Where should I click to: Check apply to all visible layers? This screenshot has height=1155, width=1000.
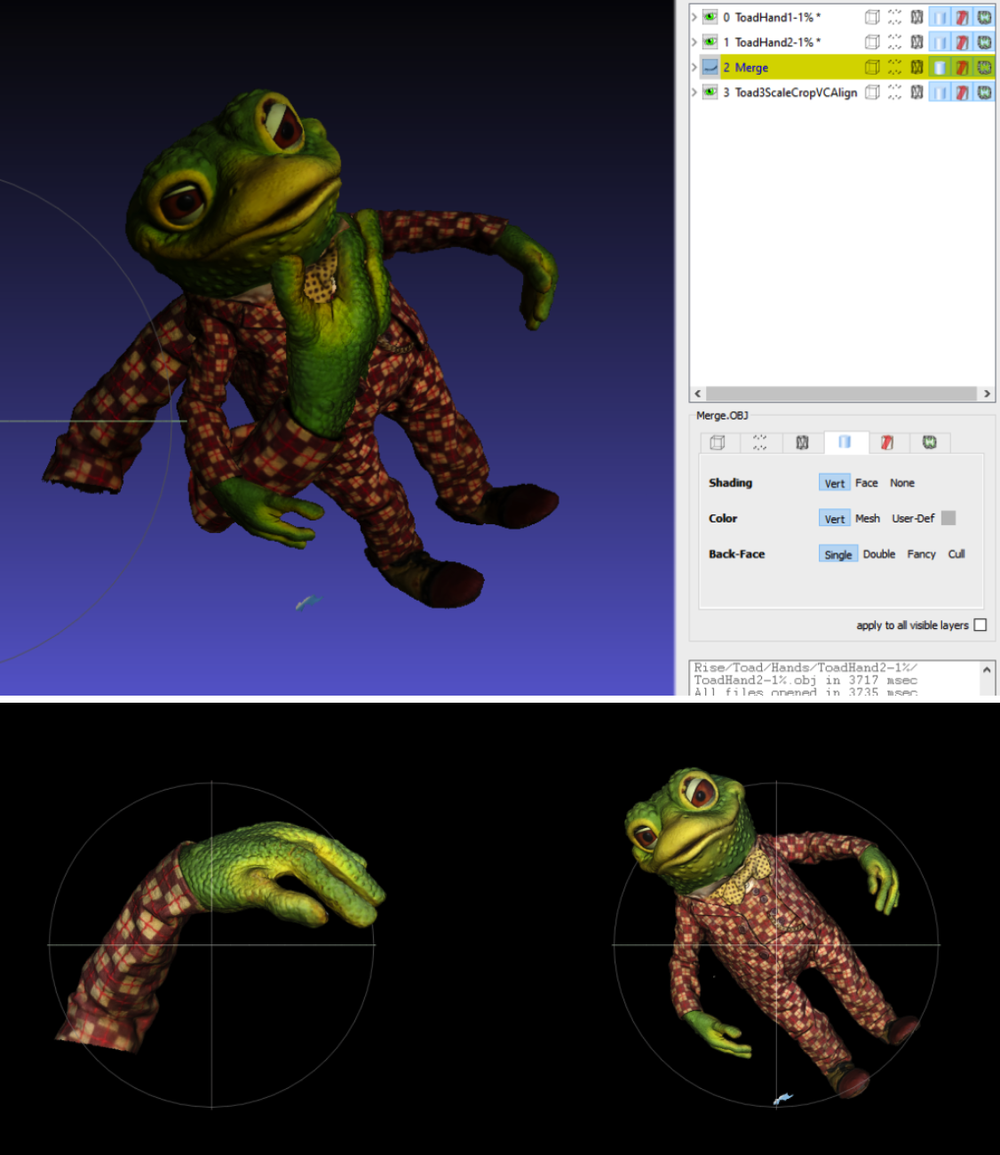[980, 625]
